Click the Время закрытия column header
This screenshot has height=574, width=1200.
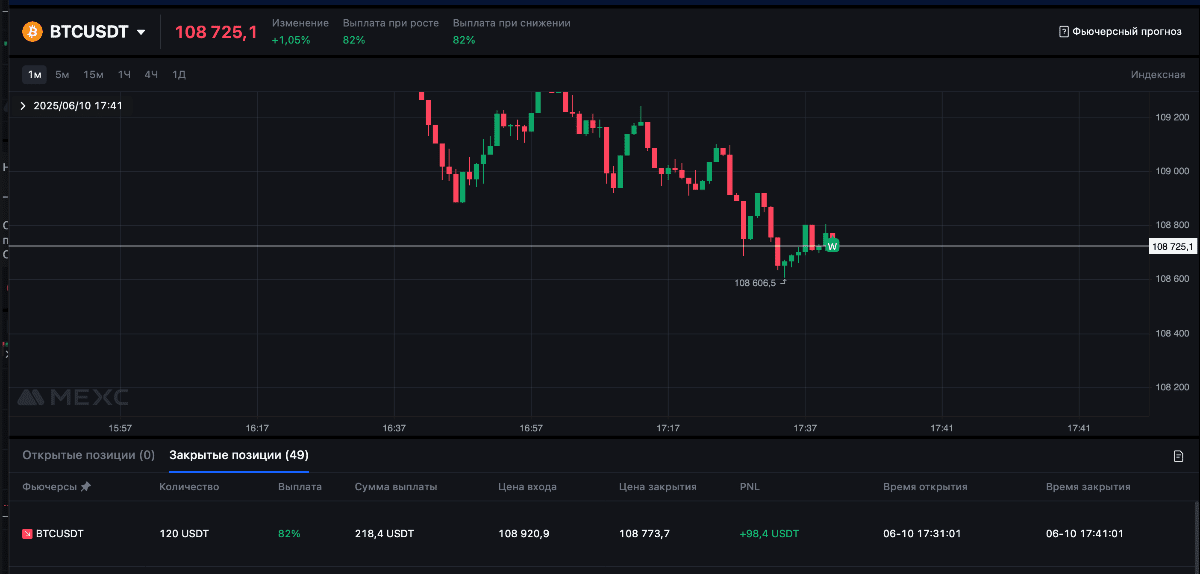coord(1088,487)
